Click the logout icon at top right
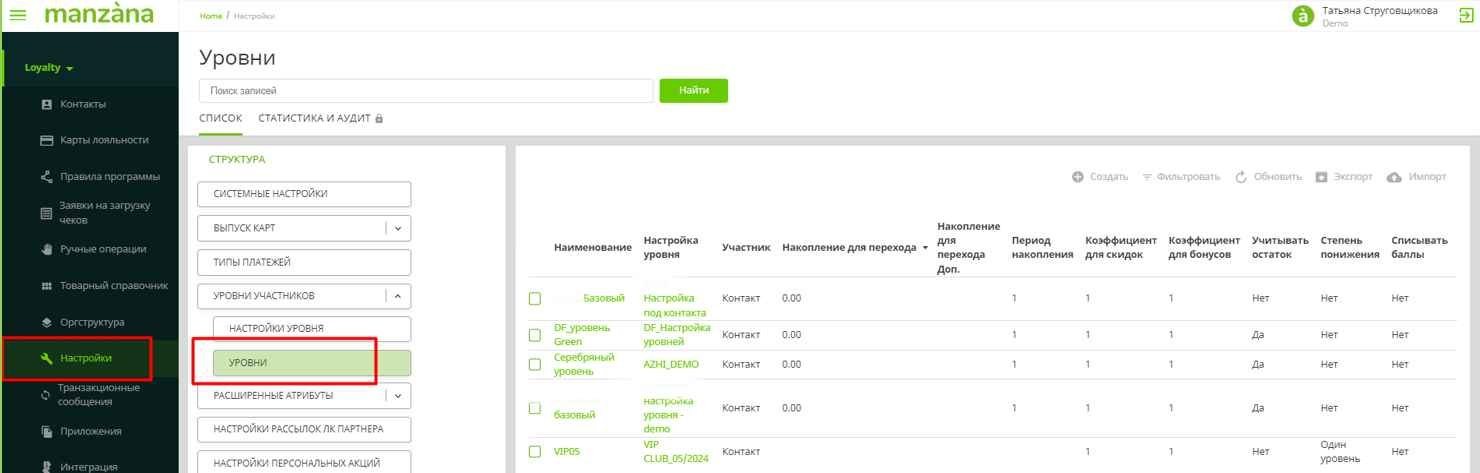Screen dimensions: 1480x473 [1466, 16]
